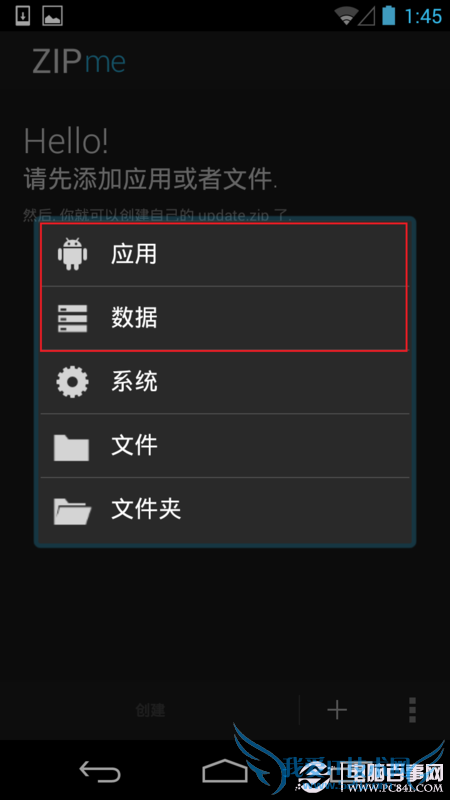Tap the gear icon for 系统

(x=72, y=381)
